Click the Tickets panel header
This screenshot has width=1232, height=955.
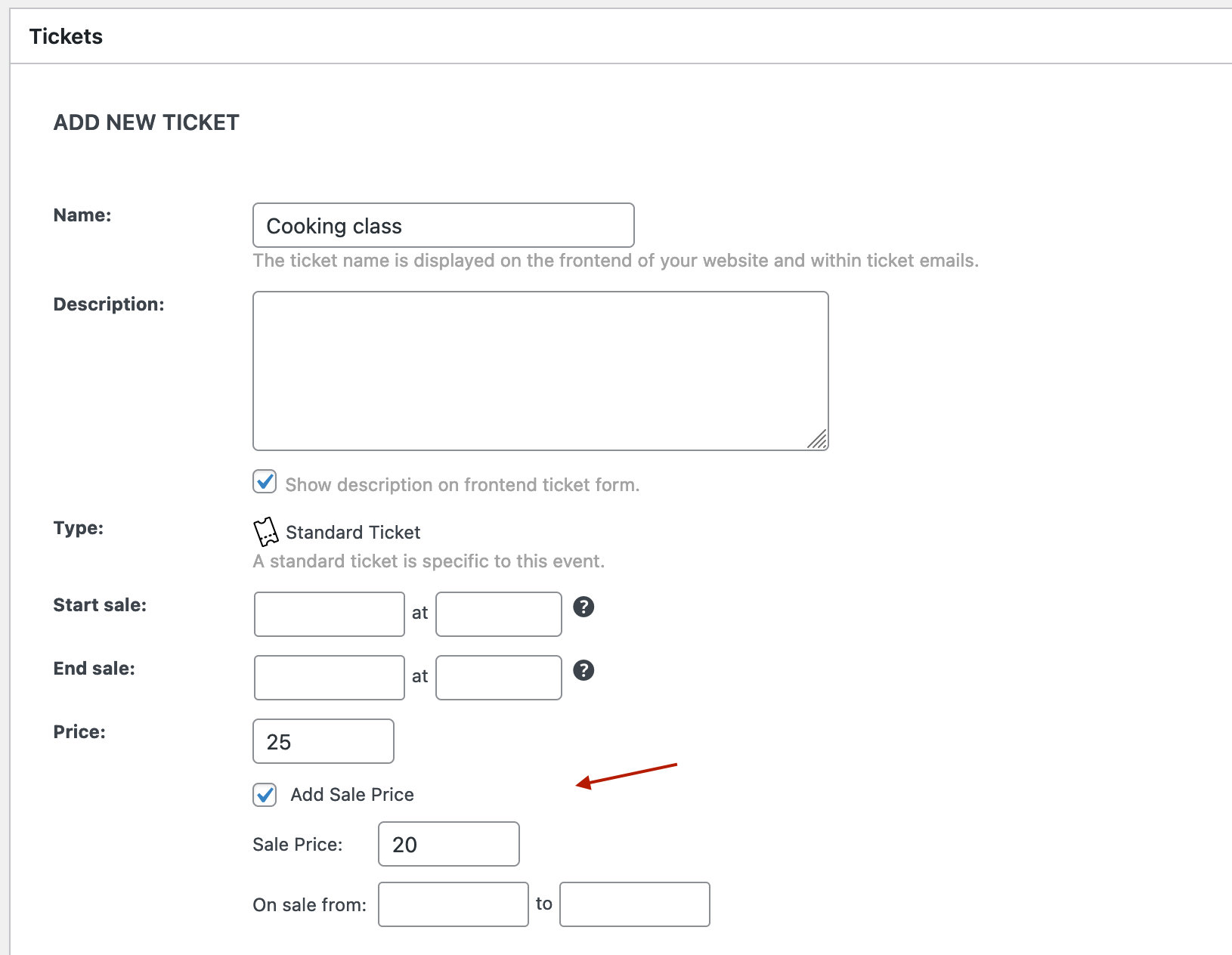tap(66, 36)
